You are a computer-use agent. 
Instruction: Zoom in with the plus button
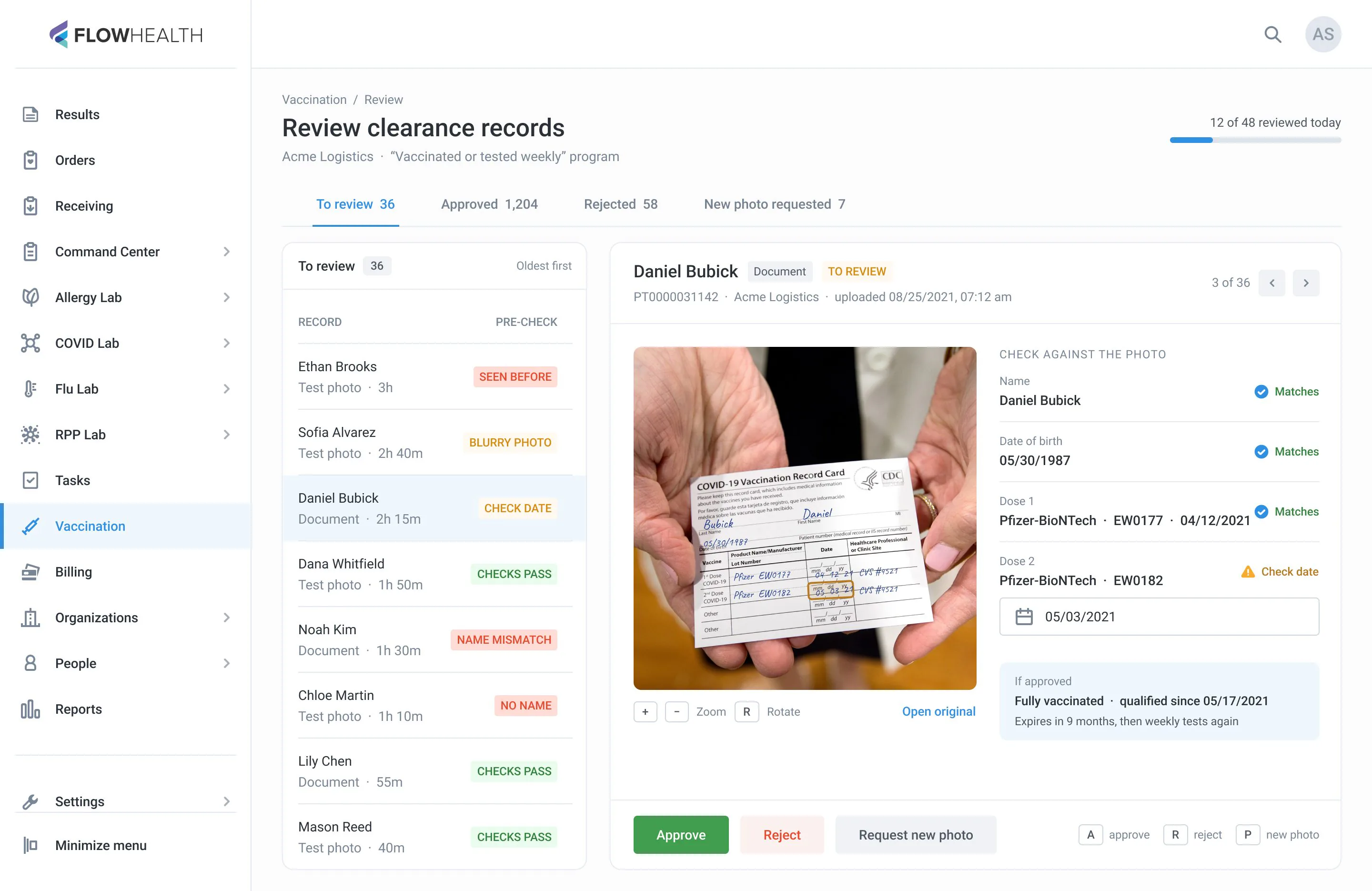click(x=645, y=712)
